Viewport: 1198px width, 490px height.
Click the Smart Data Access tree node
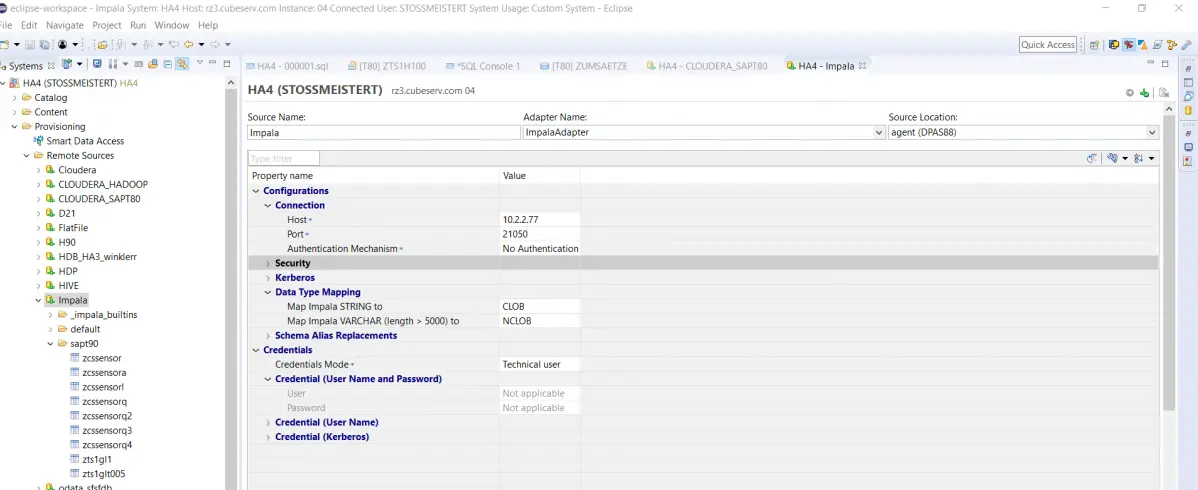tap(85, 141)
